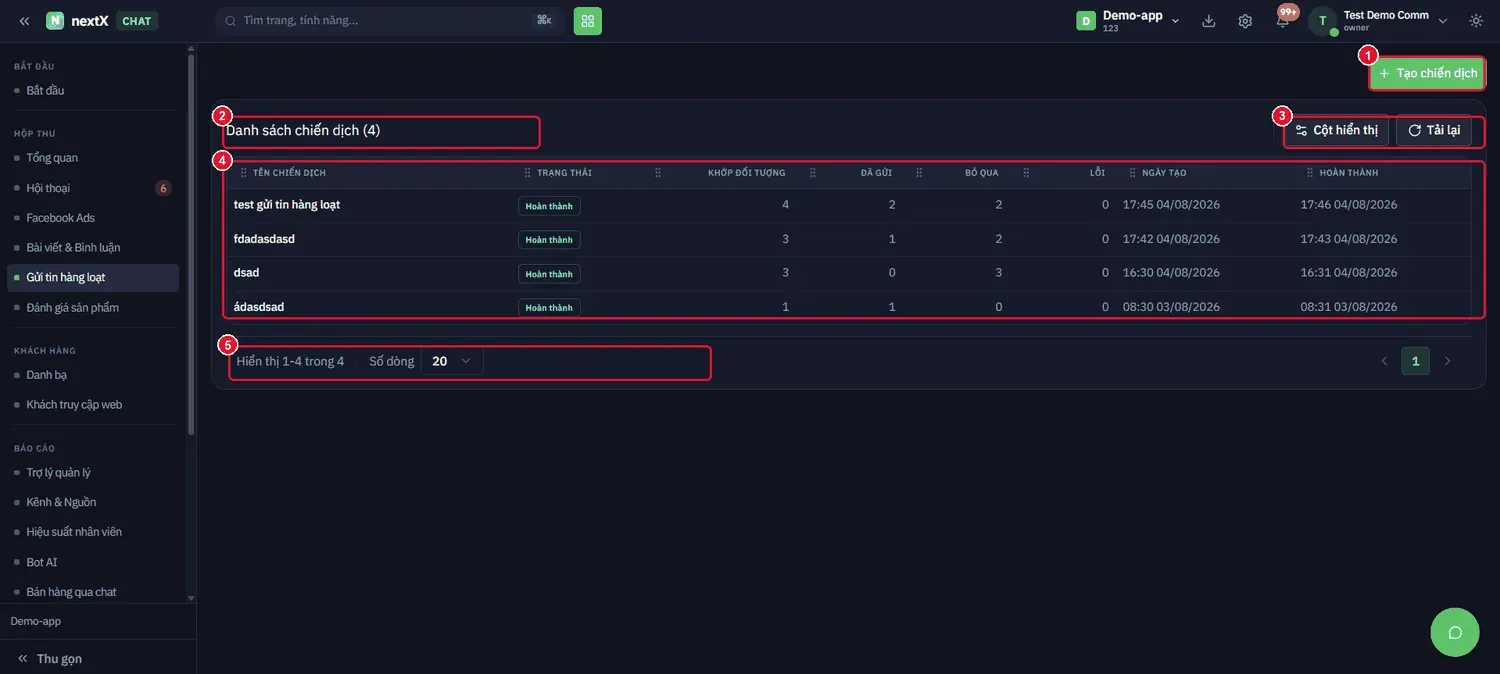Open the green chat bubble widget
1500x674 pixels.
click(1455, 632)
